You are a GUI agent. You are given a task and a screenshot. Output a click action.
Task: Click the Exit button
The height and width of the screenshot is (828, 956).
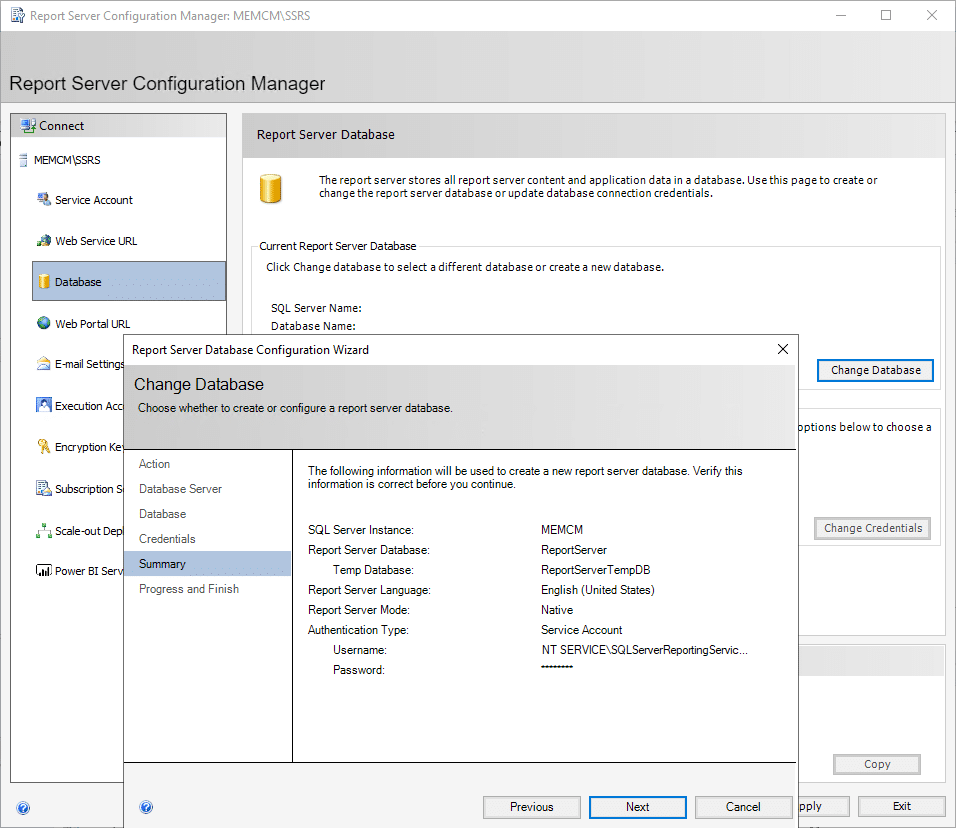(x=901, y=806)
